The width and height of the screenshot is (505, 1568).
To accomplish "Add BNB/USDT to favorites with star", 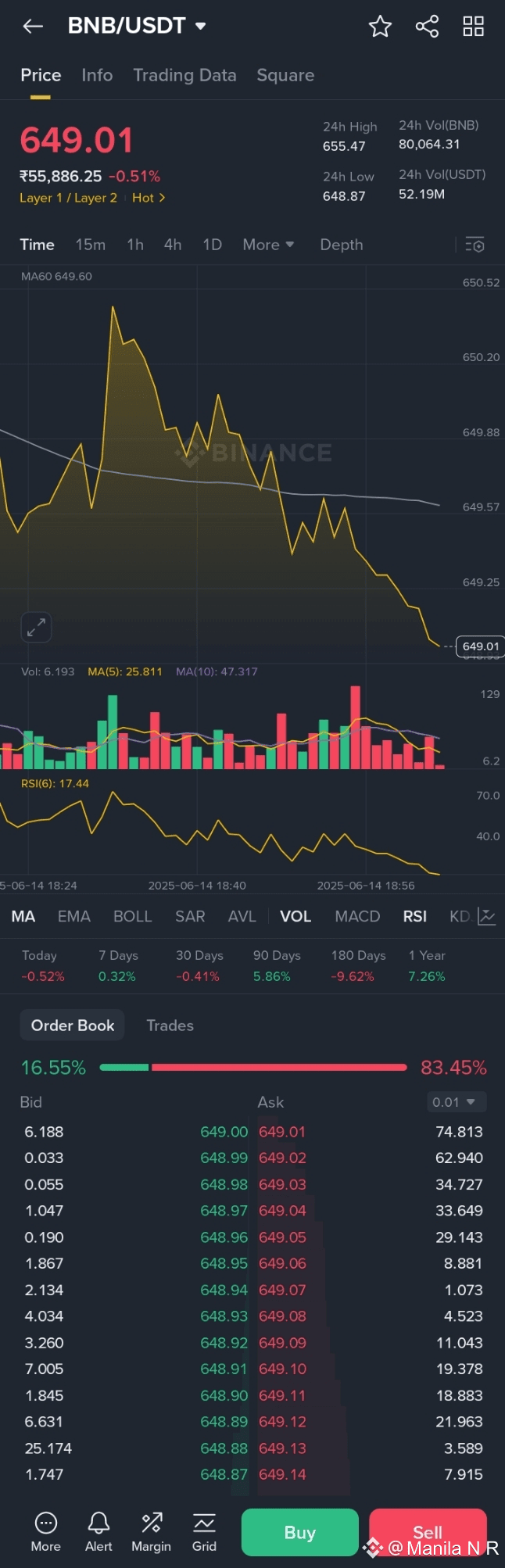I will [x=380, y=27].
